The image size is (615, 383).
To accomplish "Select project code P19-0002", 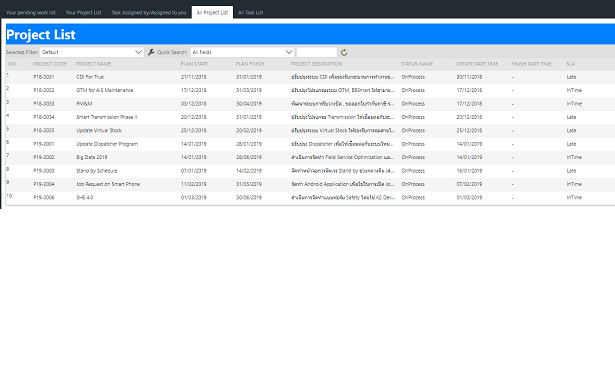I will (44, 157).
